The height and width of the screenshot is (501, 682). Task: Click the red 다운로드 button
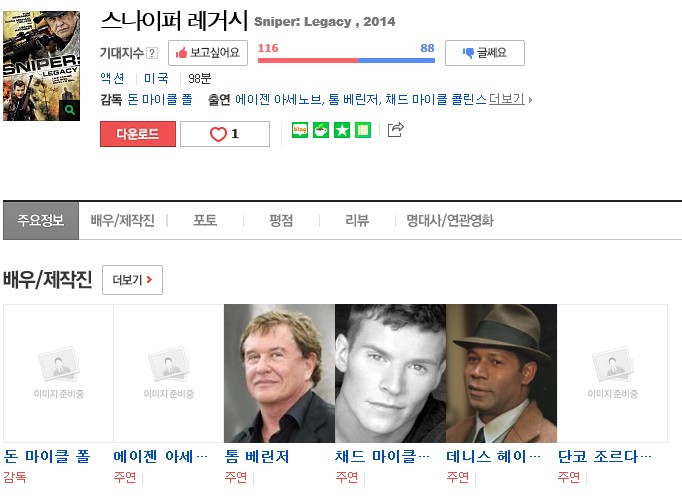point(138,134)
